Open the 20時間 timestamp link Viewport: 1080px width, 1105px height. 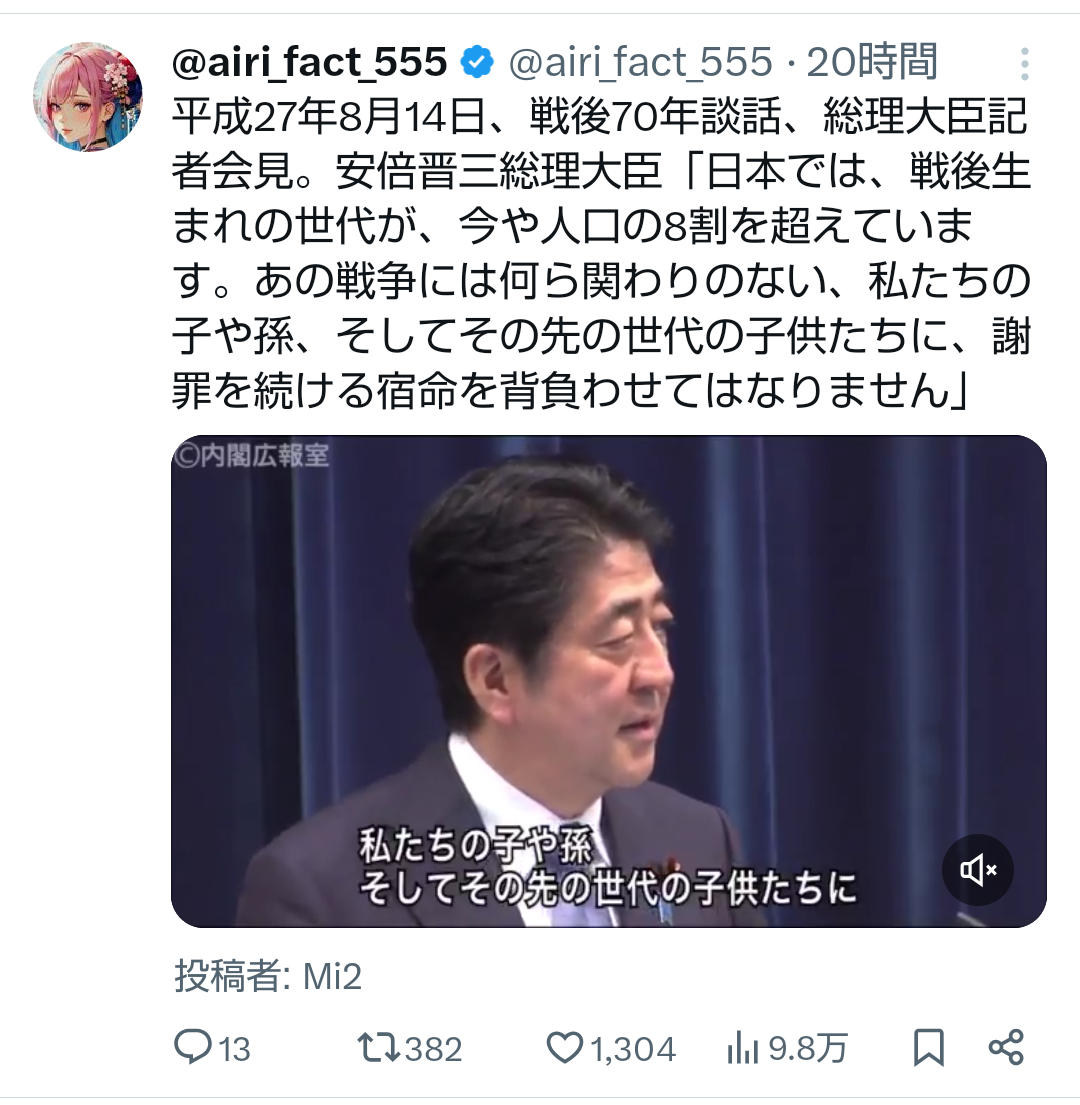(871, 61)
